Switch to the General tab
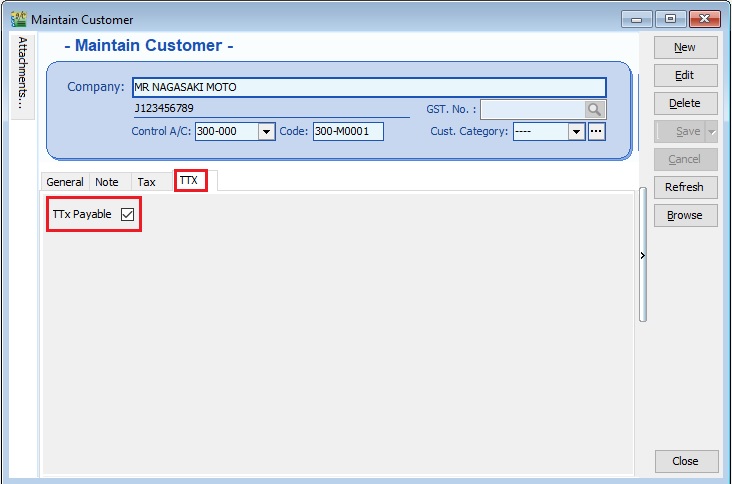732x484 pixels. (x=65, y=182)
